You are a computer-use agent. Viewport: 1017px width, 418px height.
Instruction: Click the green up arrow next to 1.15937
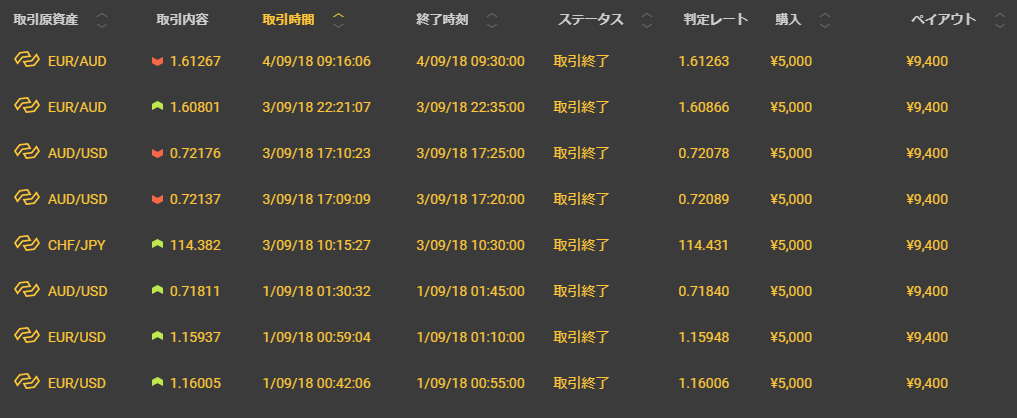tap(157, 336)
